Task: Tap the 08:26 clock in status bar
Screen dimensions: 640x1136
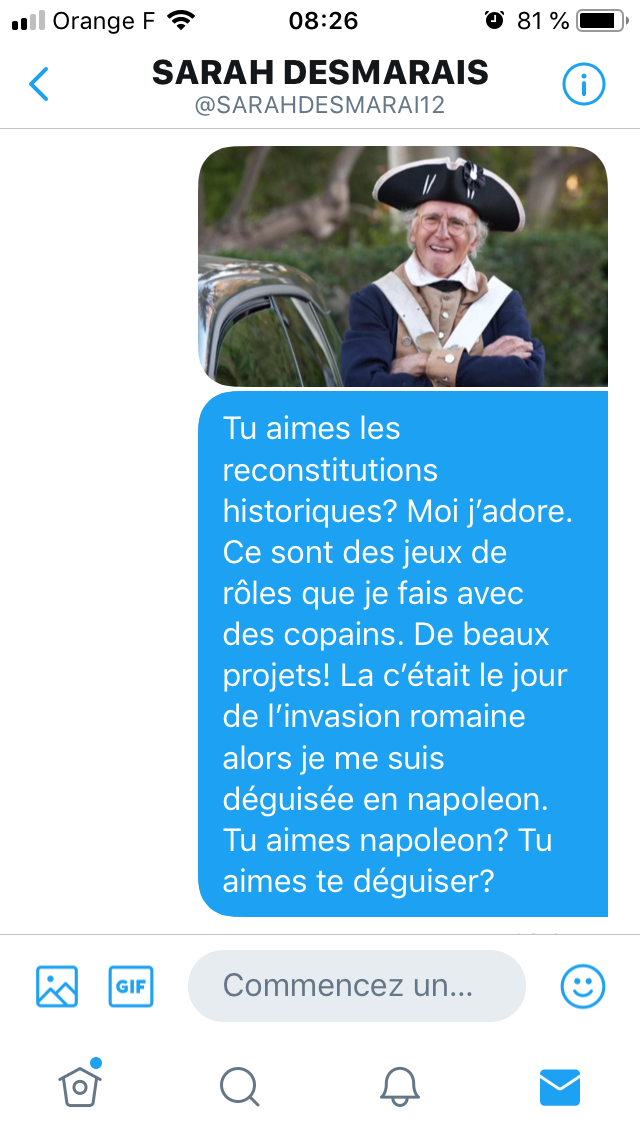Action: click(x=323, y=20)
